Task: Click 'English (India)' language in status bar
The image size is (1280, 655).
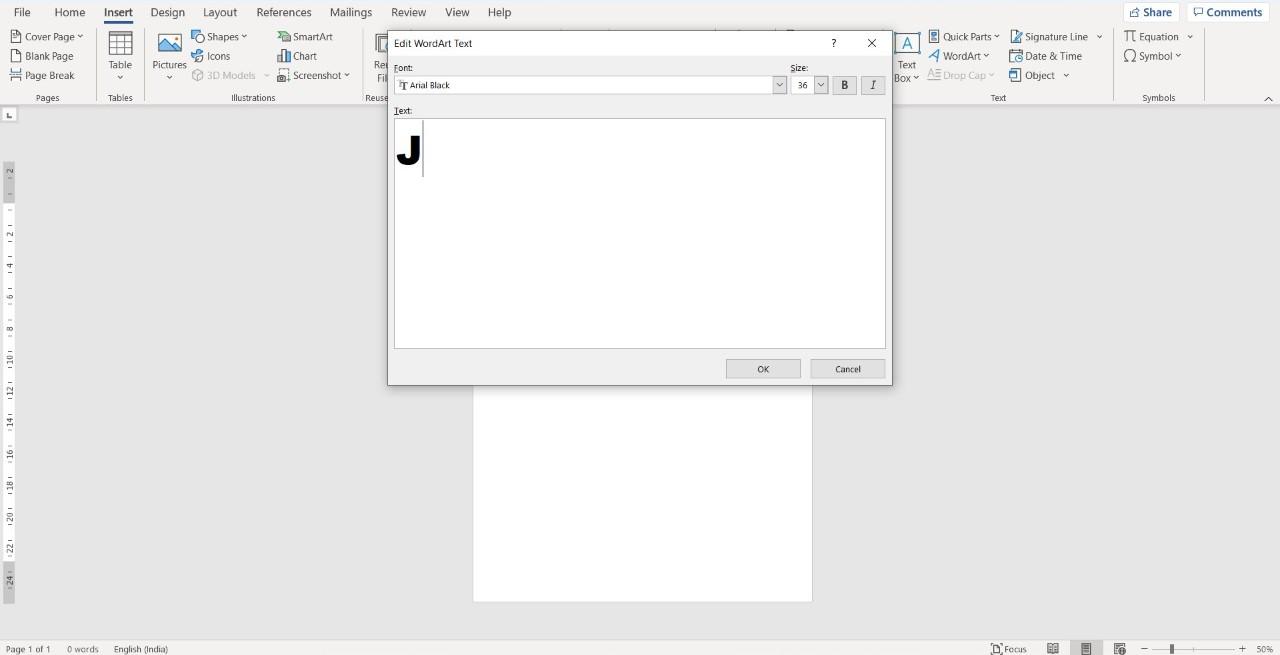Action: [141, 649]
